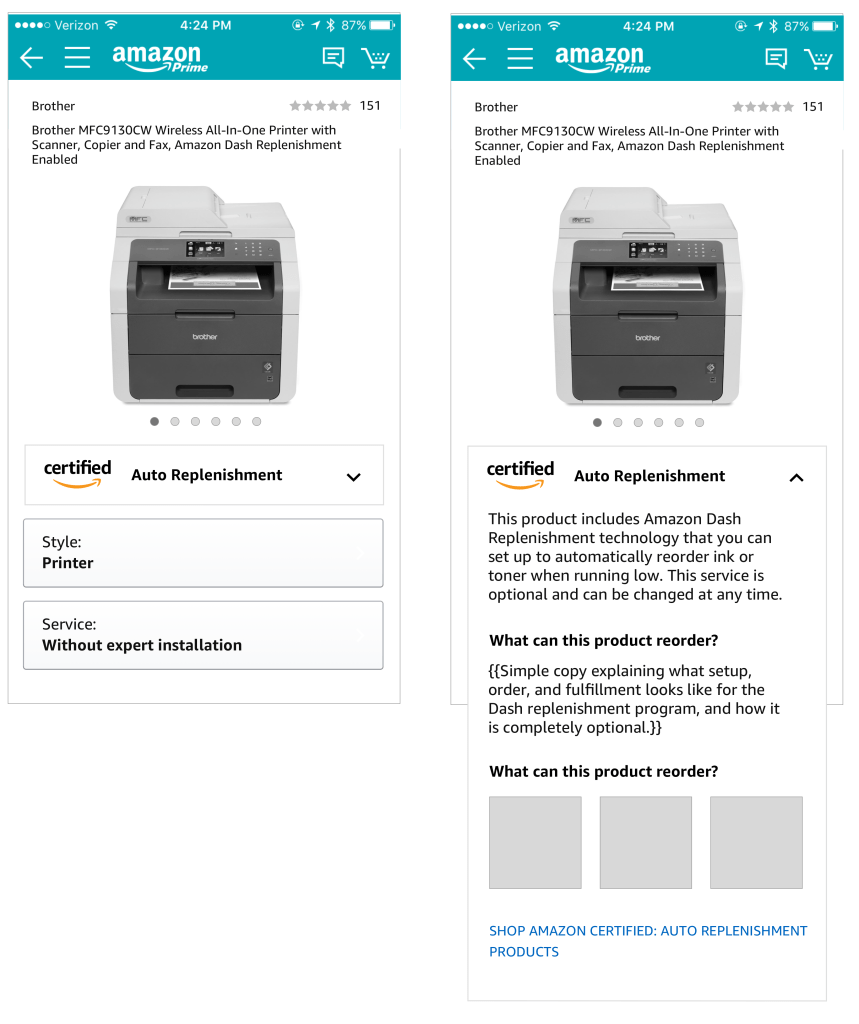Open the Style: Printer selector
Image resolution: width=859 pixels, height=1024 pixels.
pos(203,553)
